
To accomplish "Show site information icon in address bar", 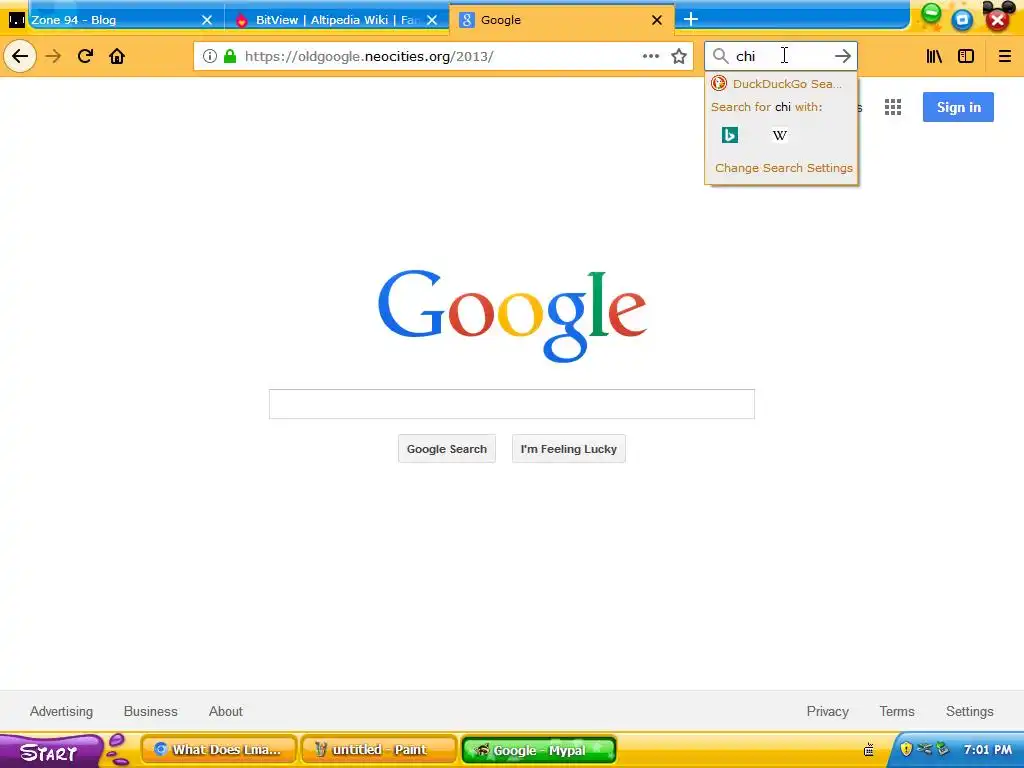I will 210,56.
